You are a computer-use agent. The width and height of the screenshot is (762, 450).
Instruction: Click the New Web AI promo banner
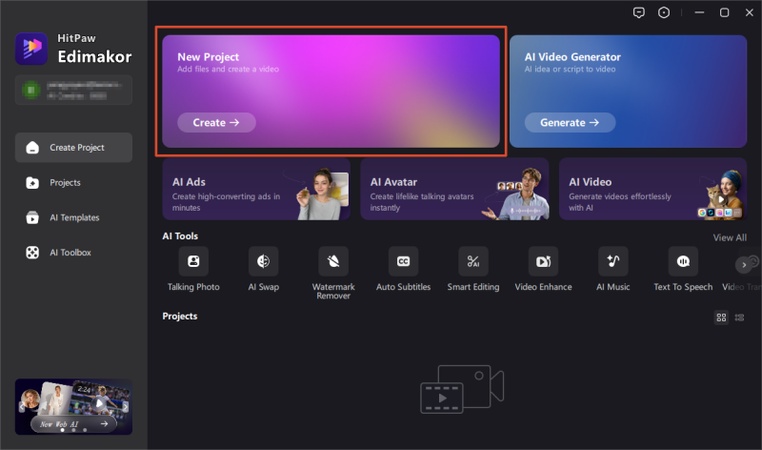[74, 407]
